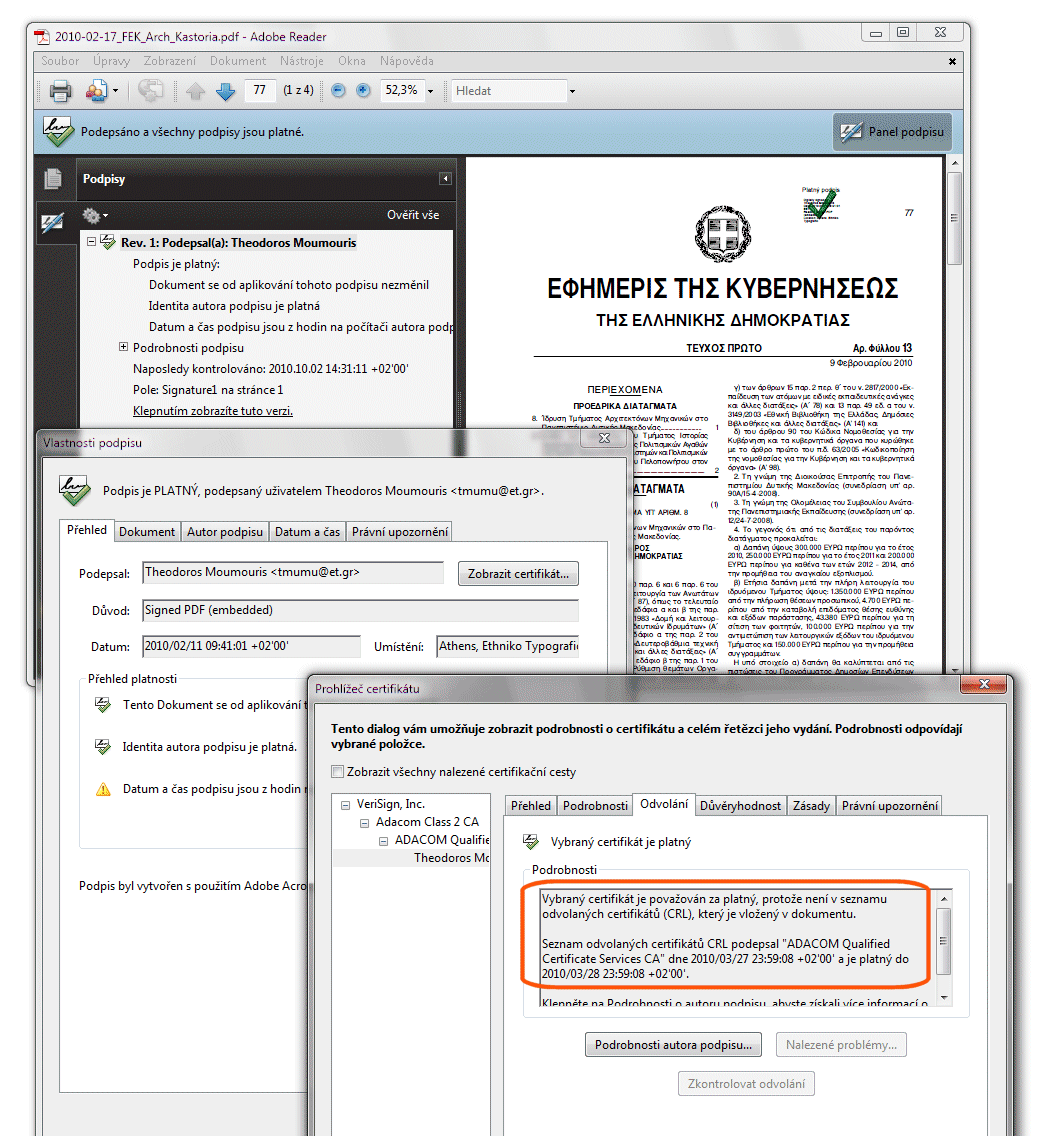Click the 52,3% zoom value field
Image resolution: width=1050 pixels, height=1136 pixels.
[x=402, y=91]
